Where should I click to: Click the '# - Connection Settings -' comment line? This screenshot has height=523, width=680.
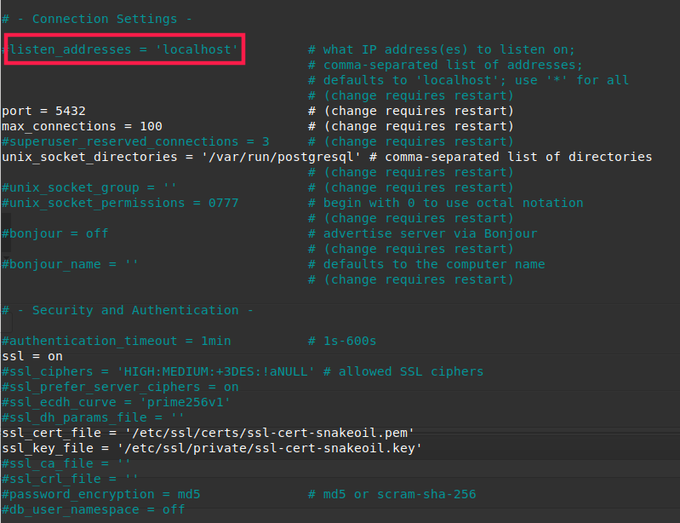(97, 19)
